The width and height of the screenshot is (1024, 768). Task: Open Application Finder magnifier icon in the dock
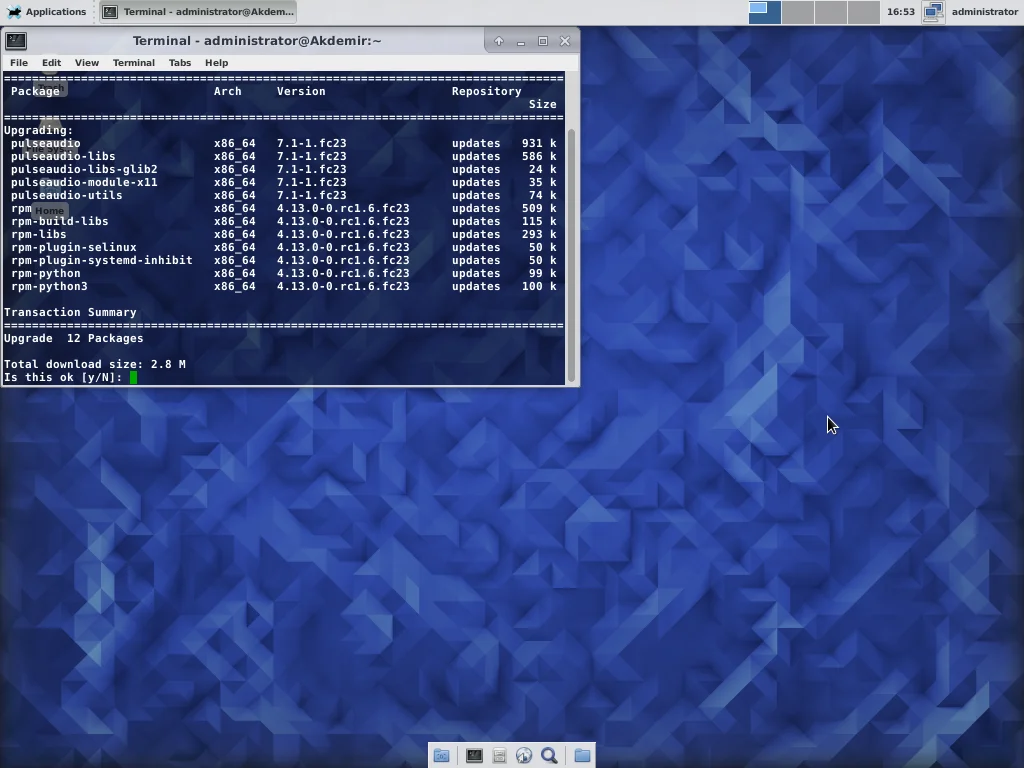[549, 756]
